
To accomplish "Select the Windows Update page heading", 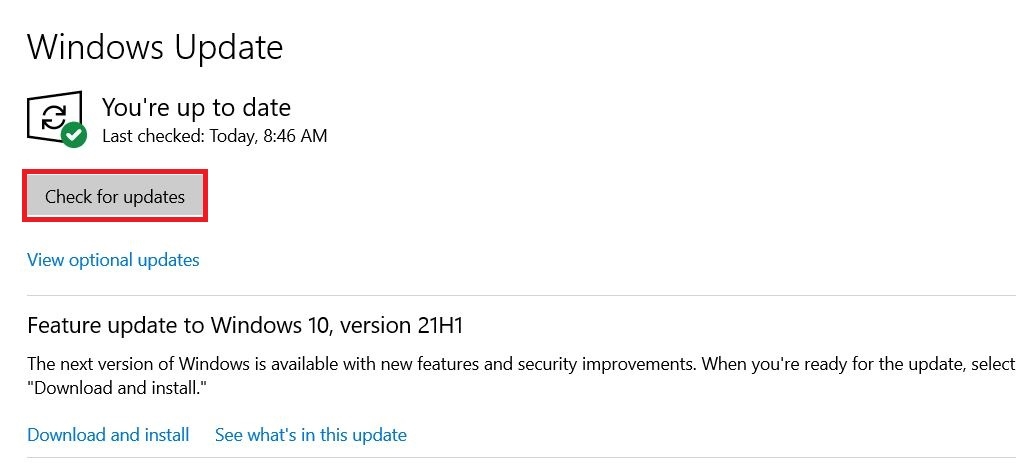I will 155,47.
